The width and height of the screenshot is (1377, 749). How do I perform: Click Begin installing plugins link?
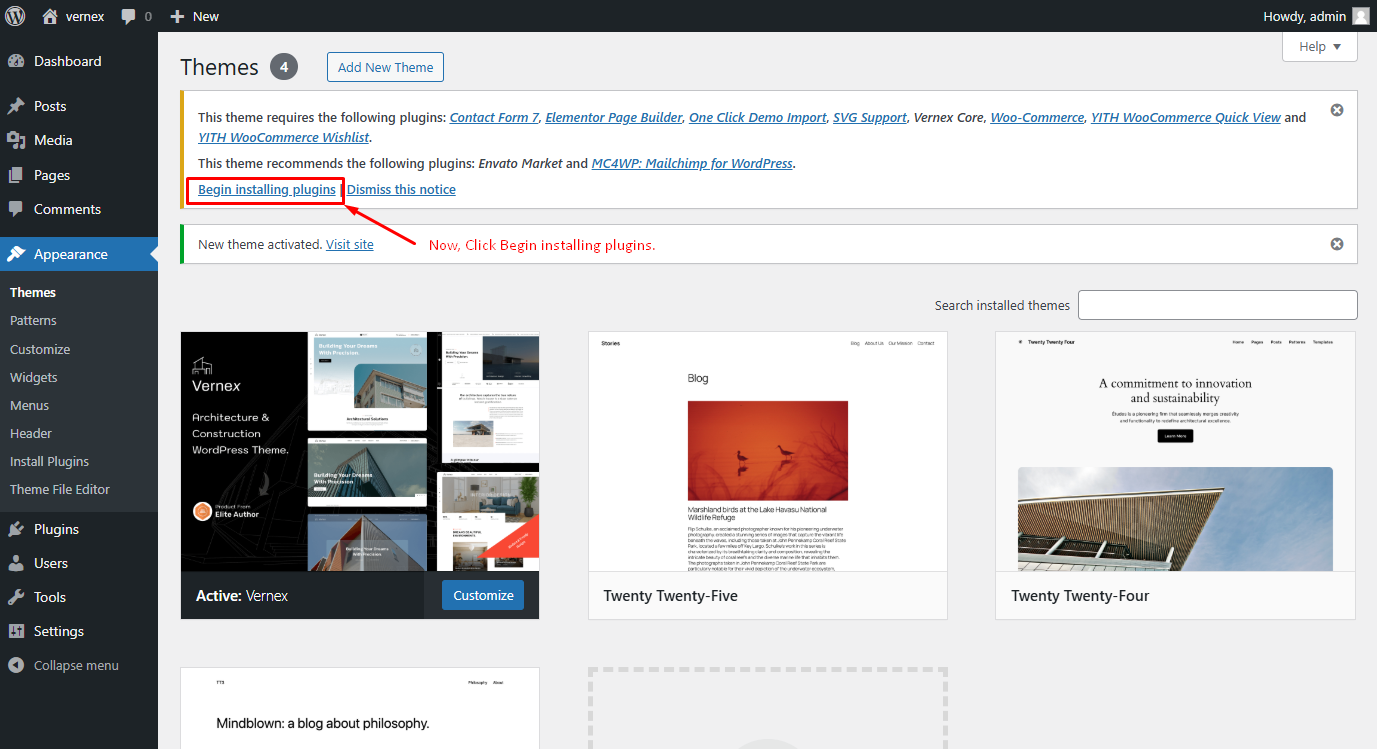[x=267, y=189]
